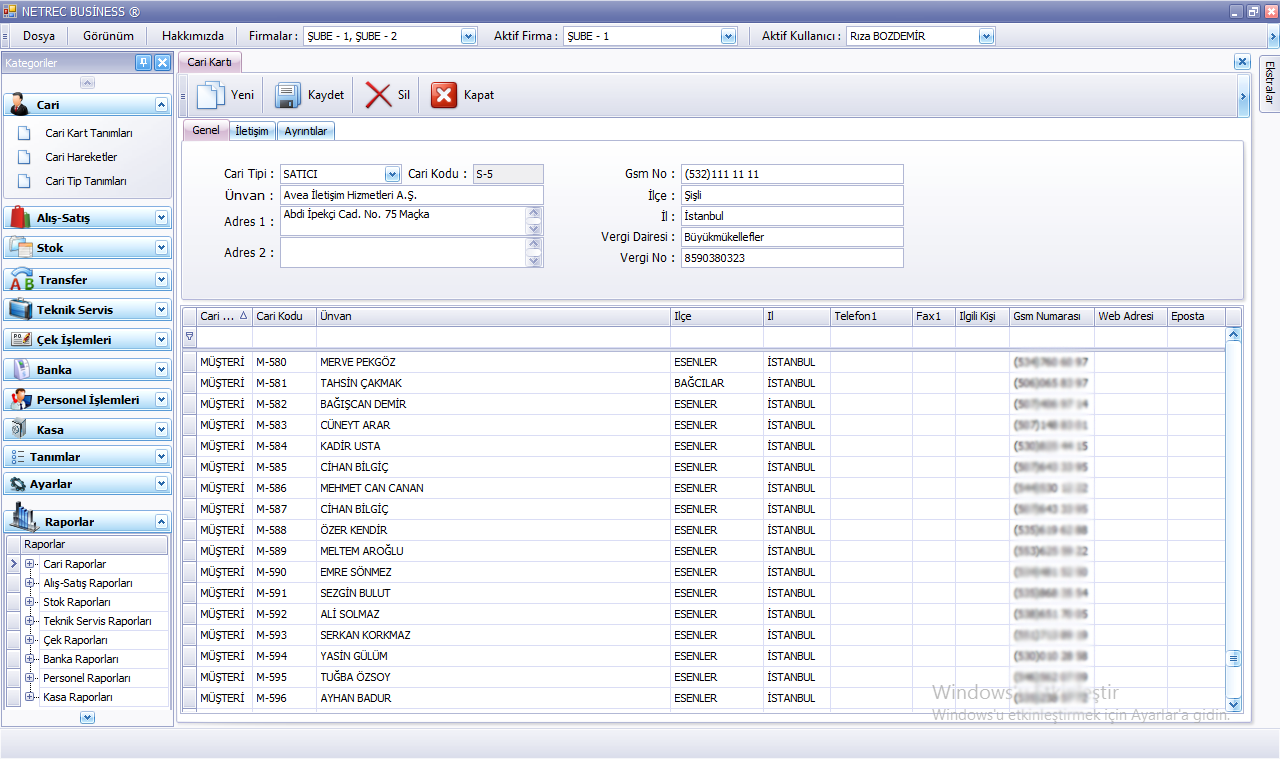Select Personel Raporları tree item
1280x759 pixels.
coord(87,678)
